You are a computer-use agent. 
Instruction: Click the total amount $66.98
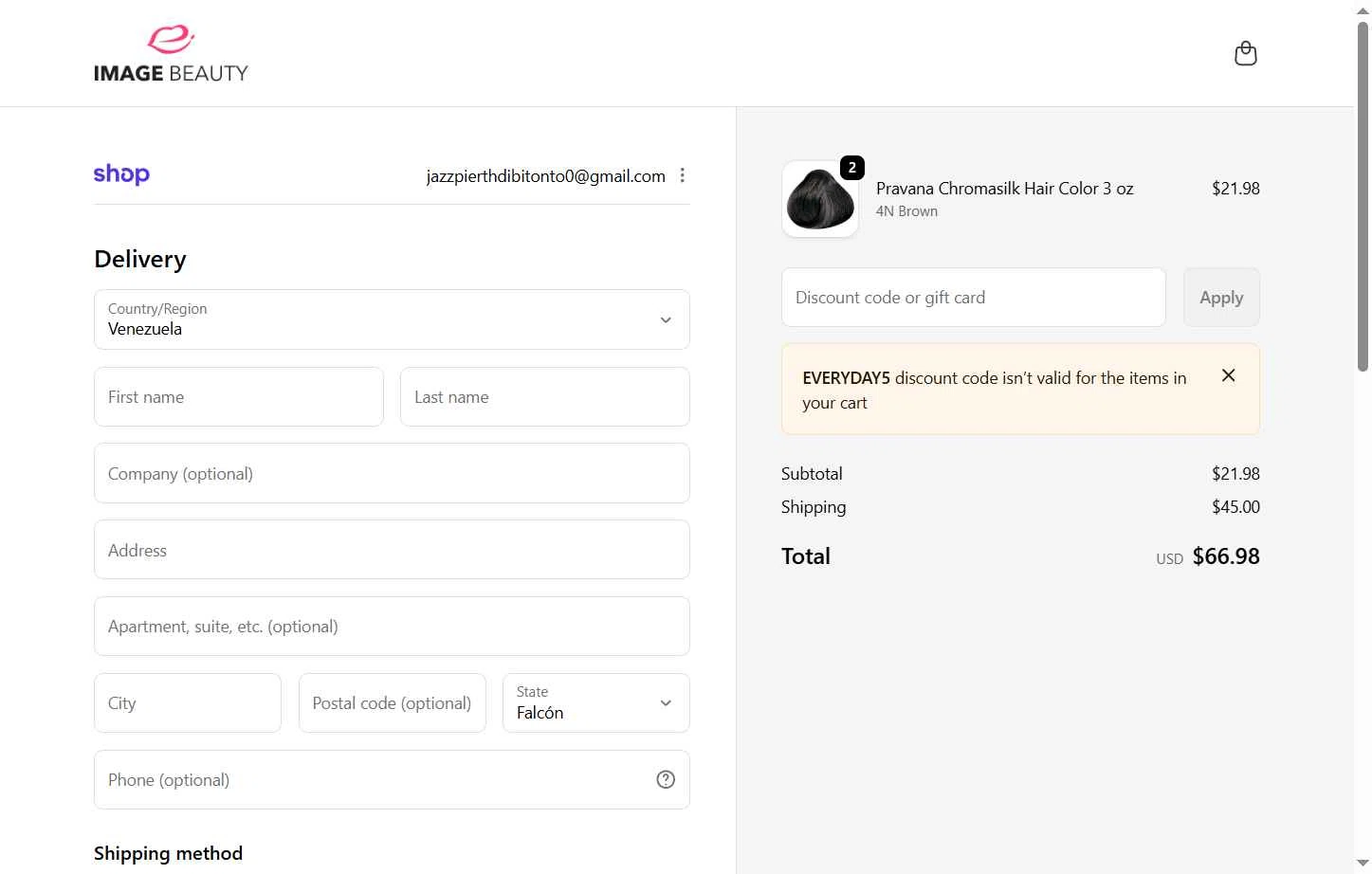pos(1226,556)
